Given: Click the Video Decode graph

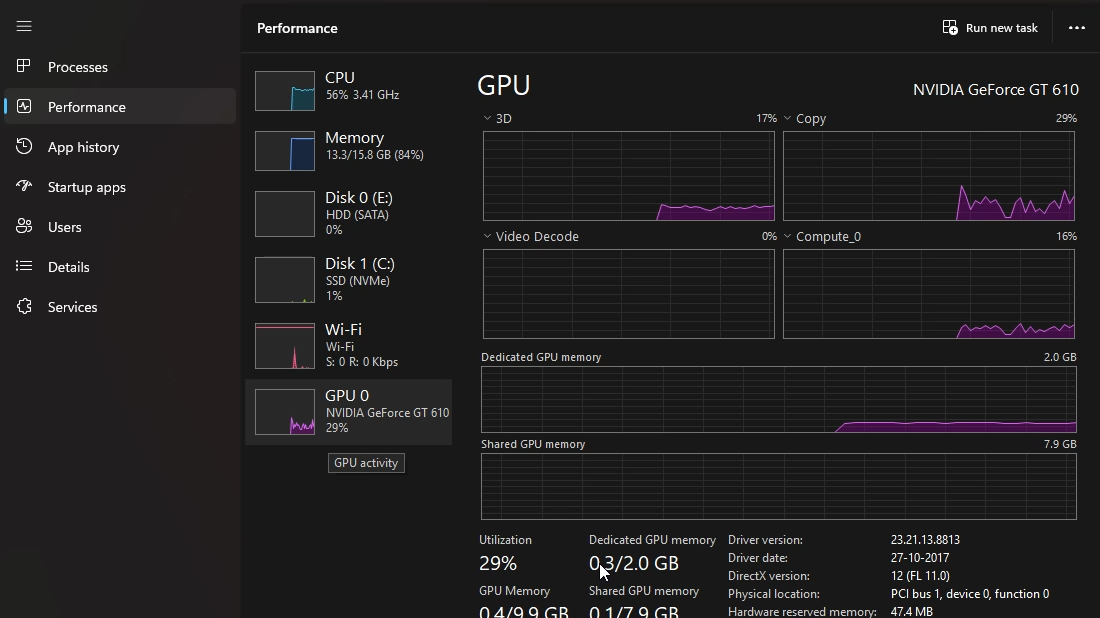Looking at the screenshot, I should click(x=629, y=294).
